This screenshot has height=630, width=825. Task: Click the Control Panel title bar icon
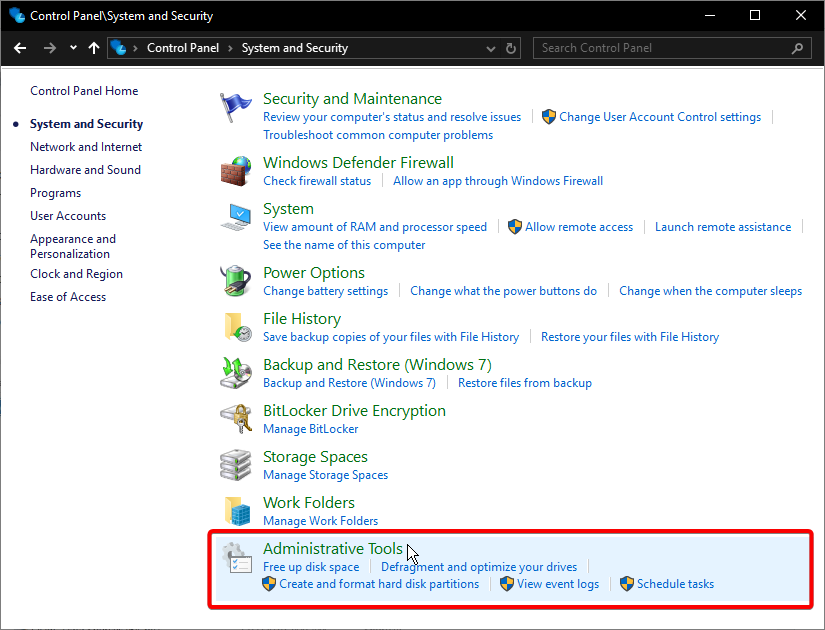click(16, 15)
